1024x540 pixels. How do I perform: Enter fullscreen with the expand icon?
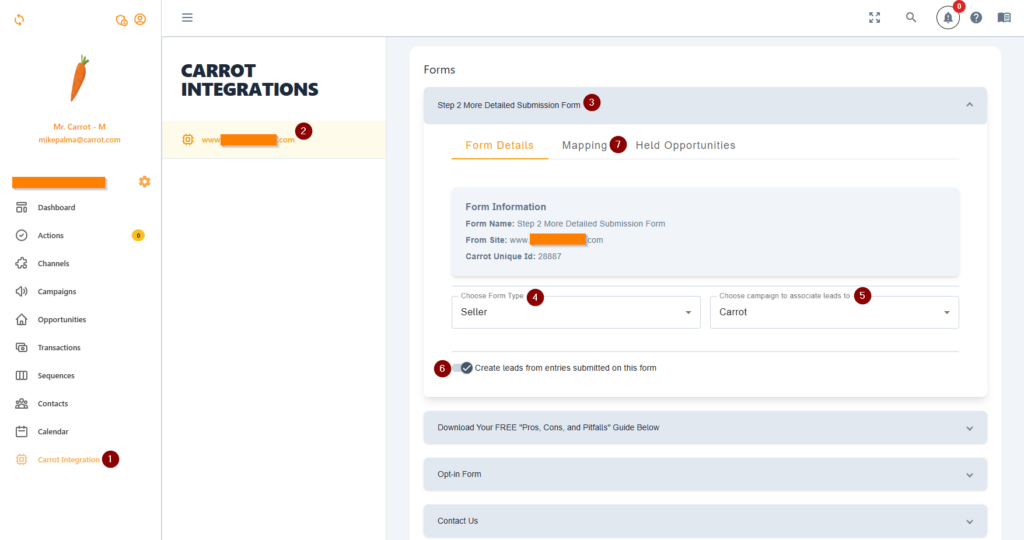tap(874, 18)
